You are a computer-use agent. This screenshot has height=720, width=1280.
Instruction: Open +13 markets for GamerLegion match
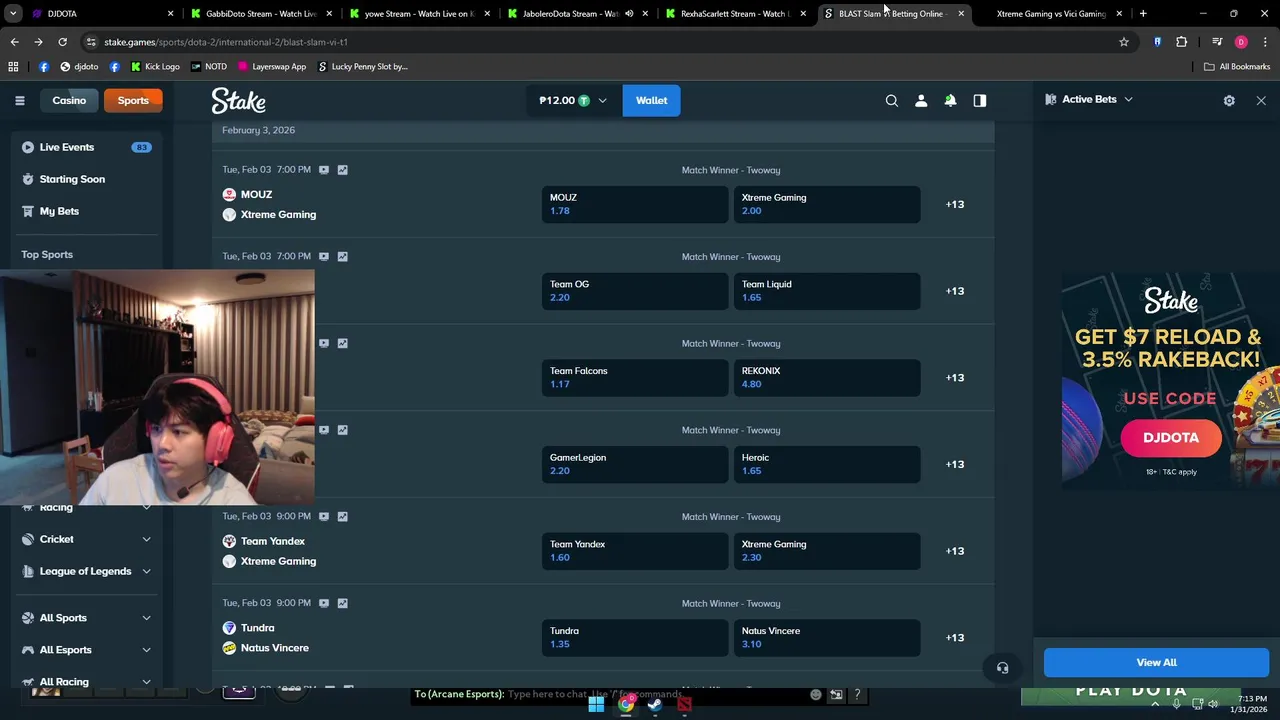[955, 464]
